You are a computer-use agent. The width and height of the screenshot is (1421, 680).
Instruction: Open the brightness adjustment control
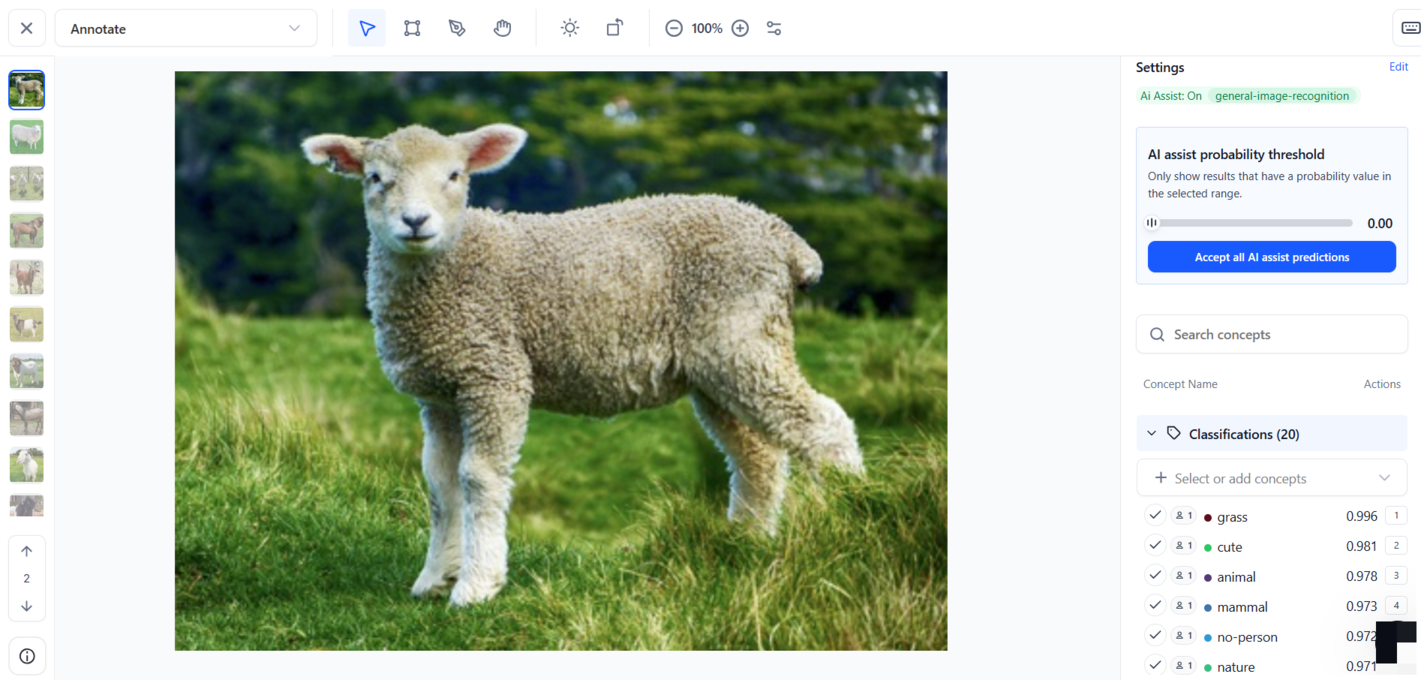[570, 28]
